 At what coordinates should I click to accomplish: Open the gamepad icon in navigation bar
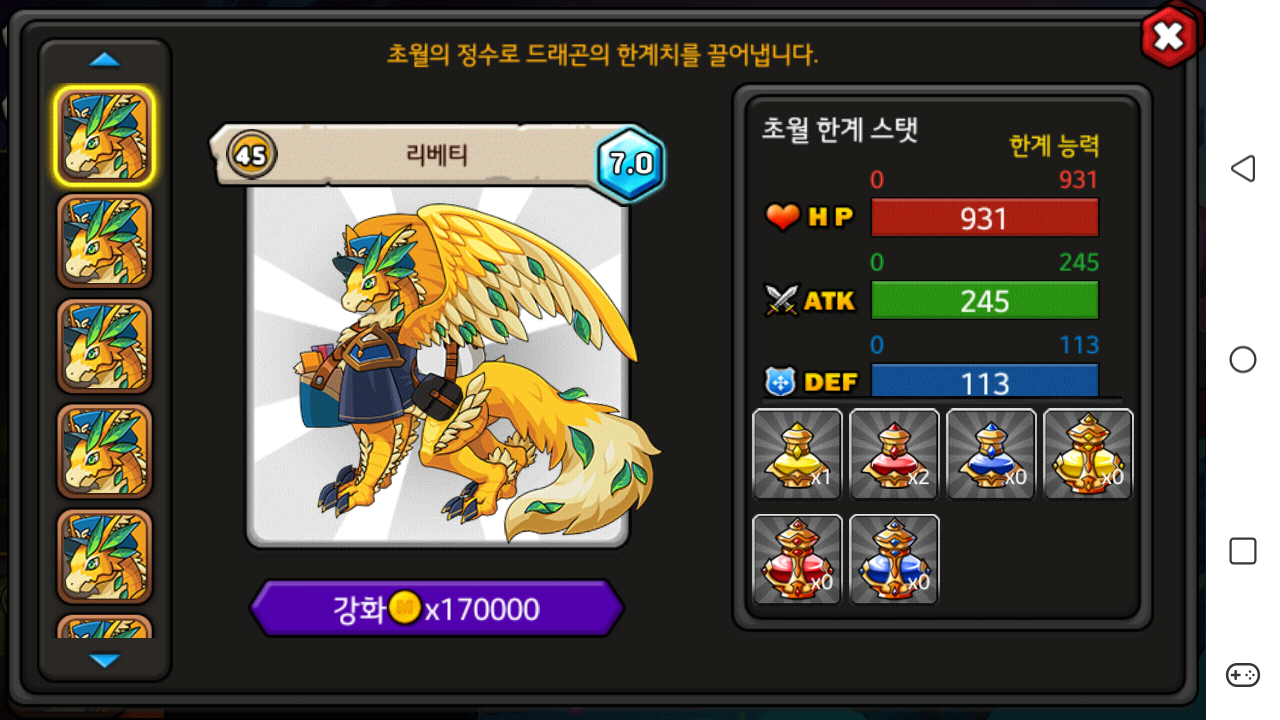(1242, 675)
